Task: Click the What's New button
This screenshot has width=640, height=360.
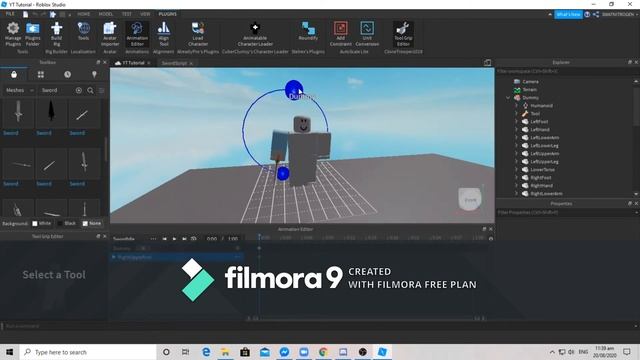Action: (568, 14)
